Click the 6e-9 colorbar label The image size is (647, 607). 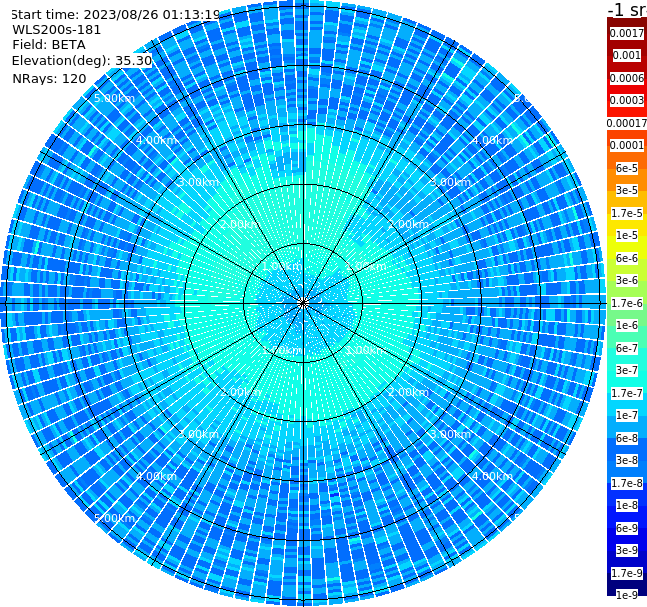coord(627,528)
